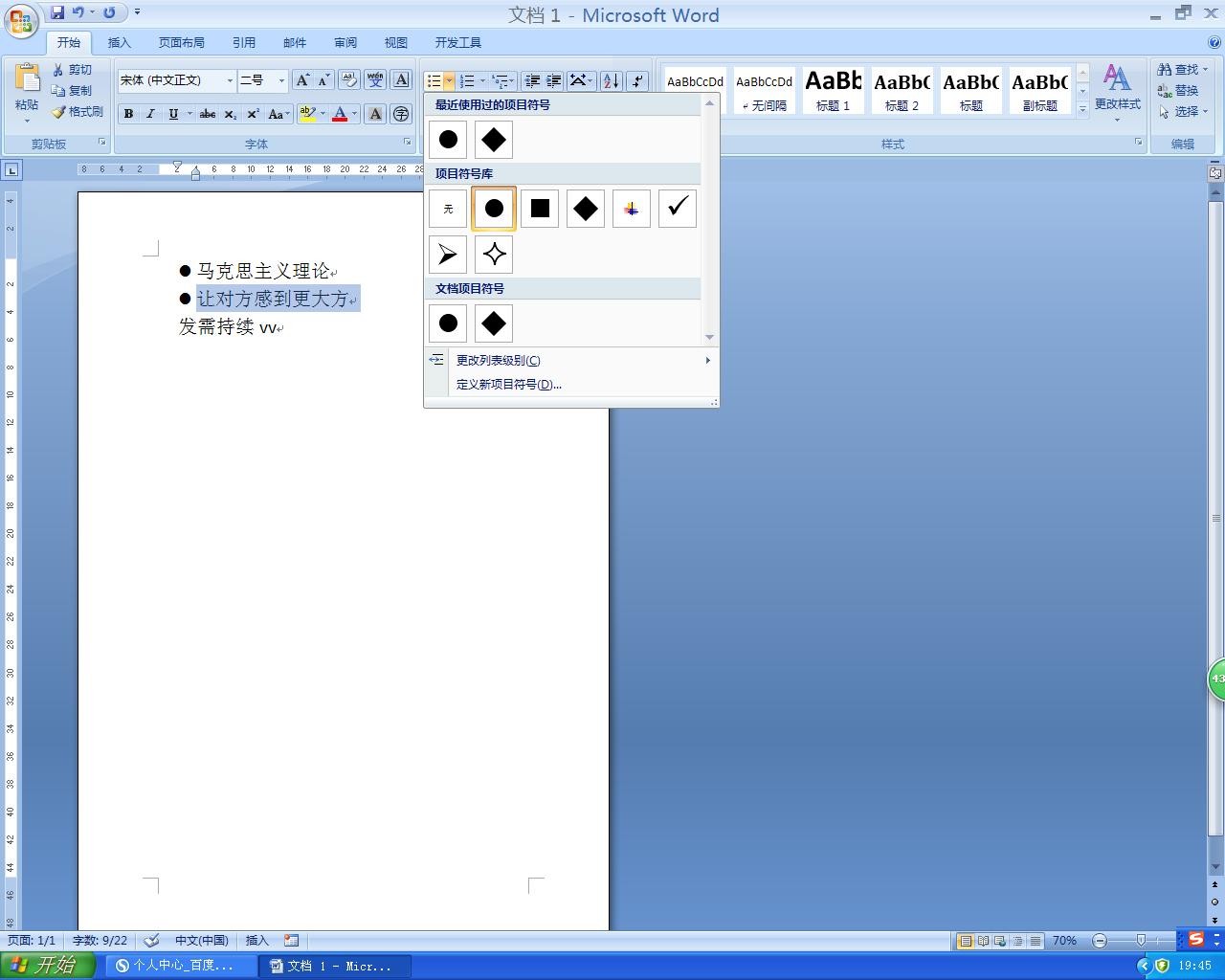Select 无 (none) in bullet library

coord(448,209)
